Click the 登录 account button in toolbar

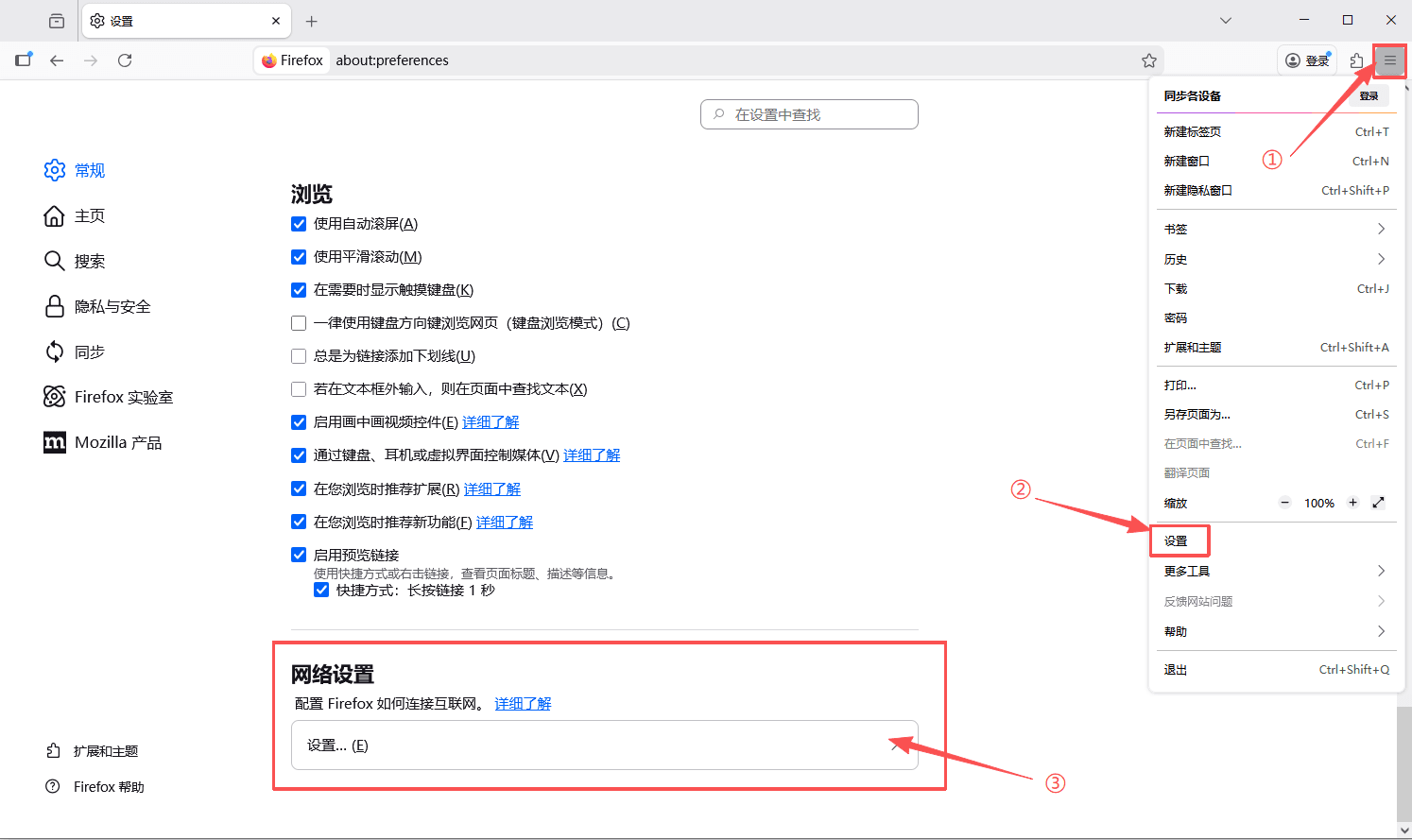tap(1307, 60)
